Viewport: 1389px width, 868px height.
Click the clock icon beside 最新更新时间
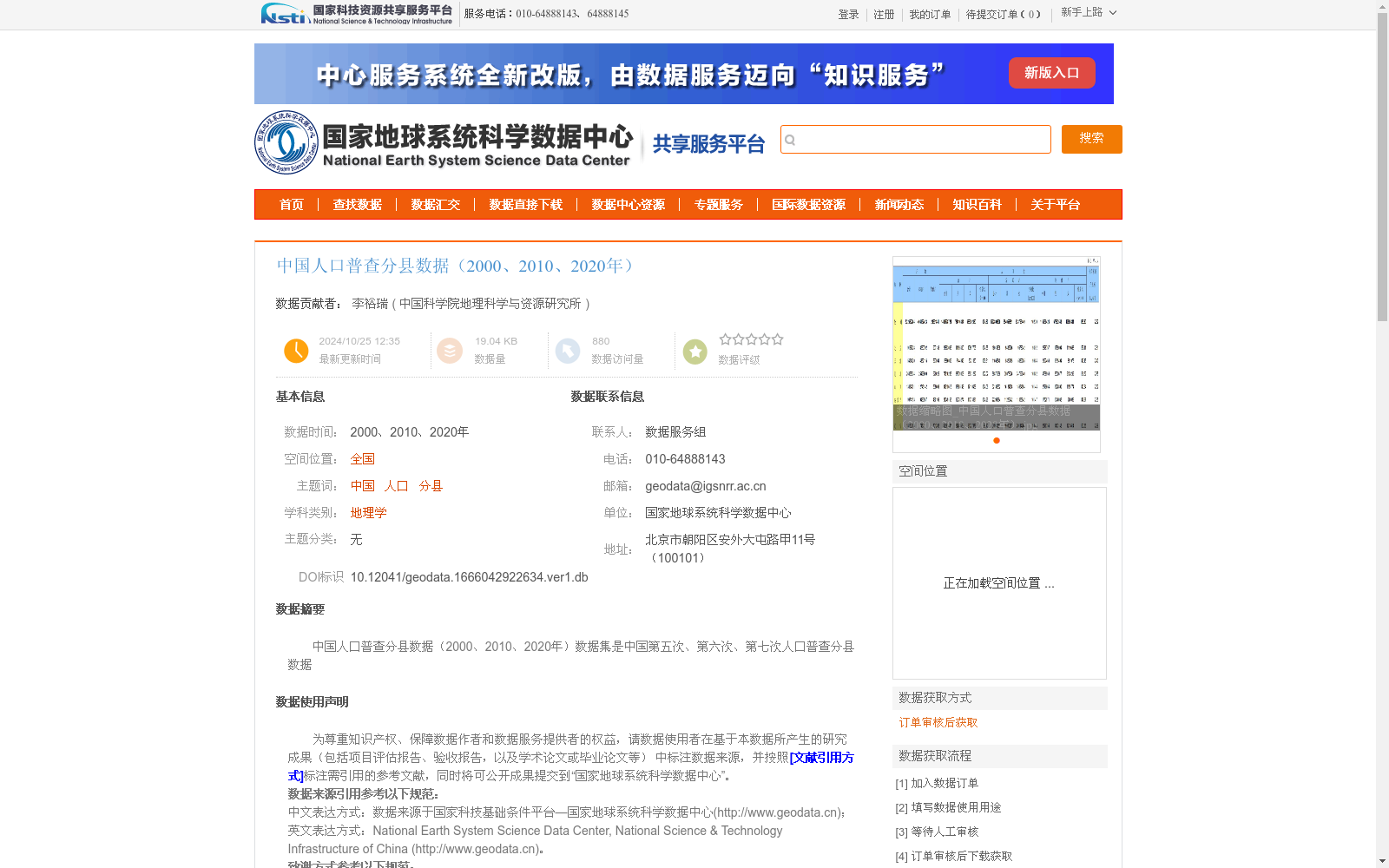coord(296,351)
